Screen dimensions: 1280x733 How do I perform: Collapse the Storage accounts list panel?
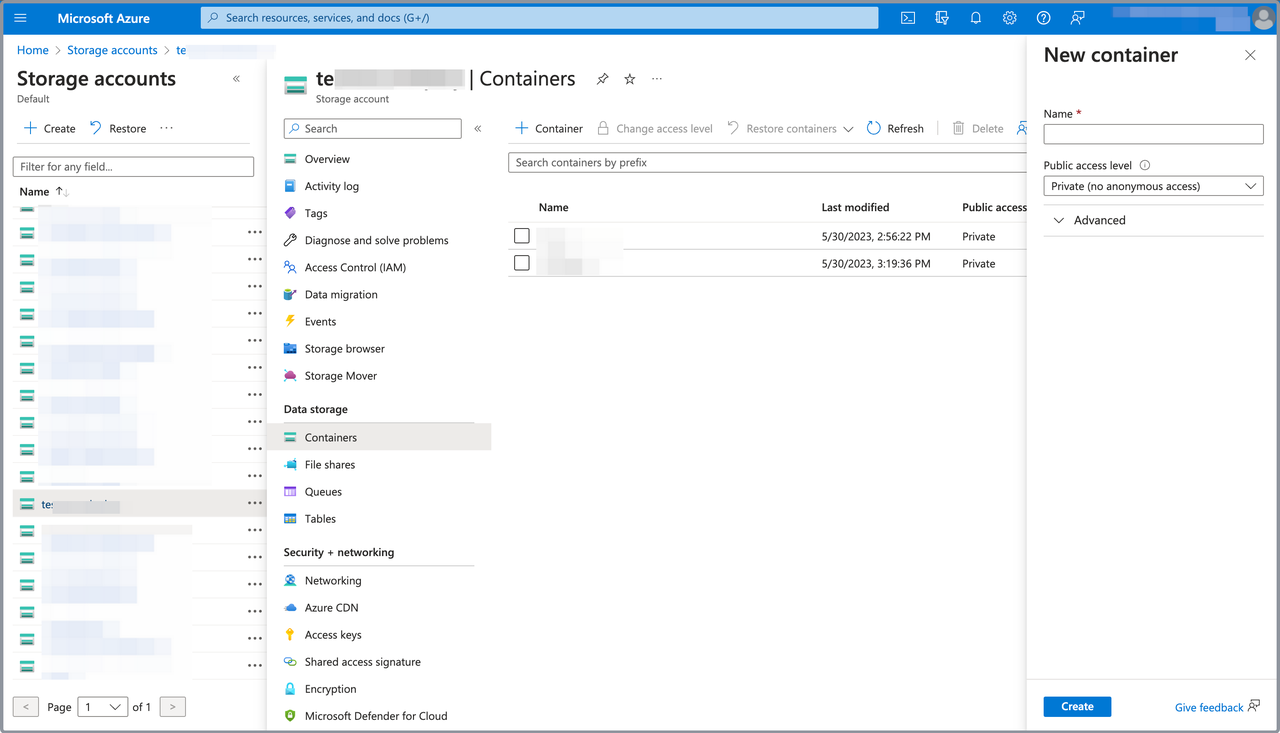point(236,79)
